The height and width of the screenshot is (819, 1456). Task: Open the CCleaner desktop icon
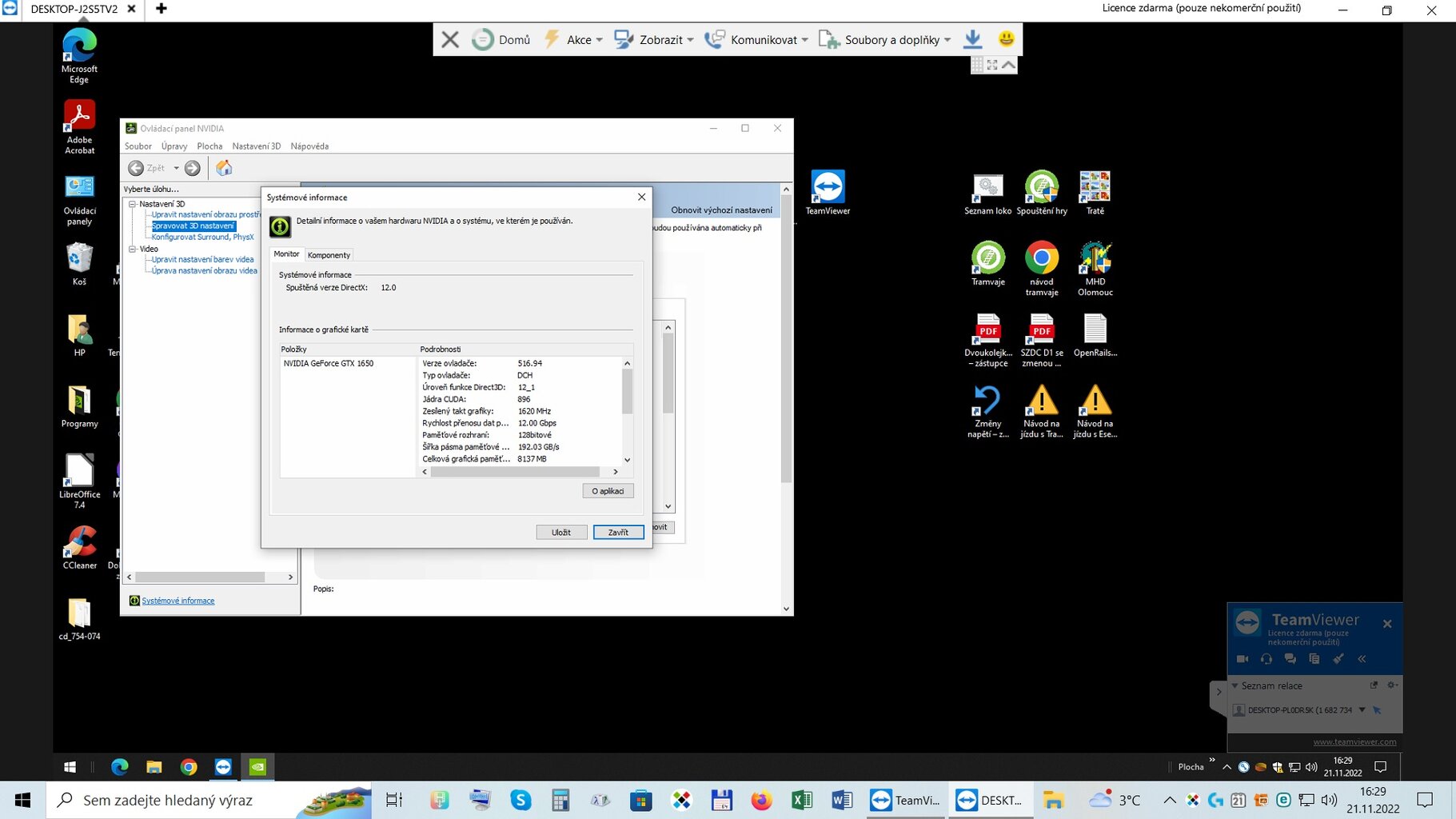[x=79, y=547]
